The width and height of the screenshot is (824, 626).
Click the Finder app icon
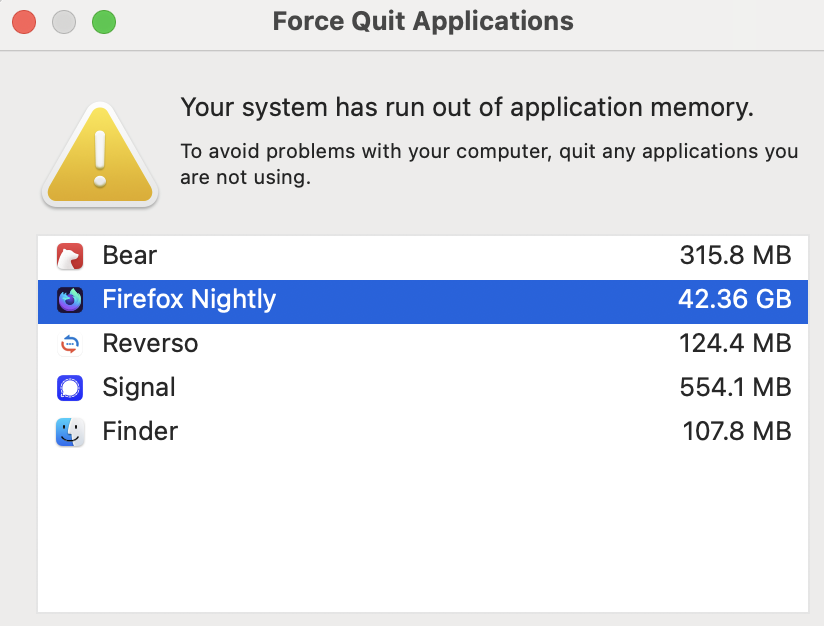[70, 432]
